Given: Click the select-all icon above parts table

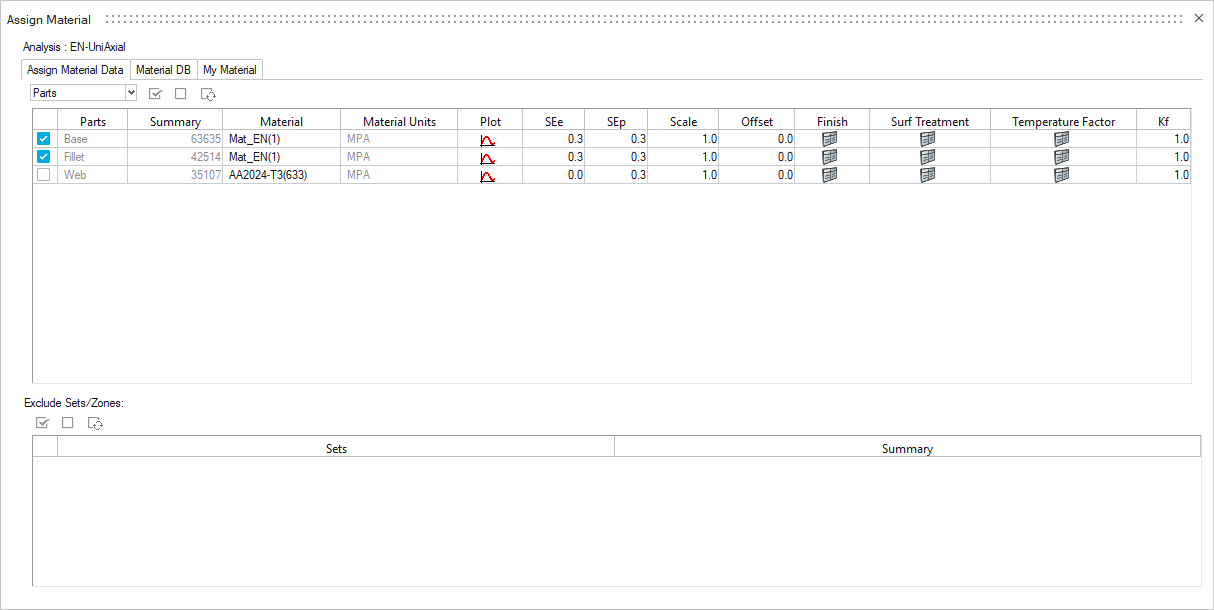Looking at the screenshot, I should click(155, 94).
